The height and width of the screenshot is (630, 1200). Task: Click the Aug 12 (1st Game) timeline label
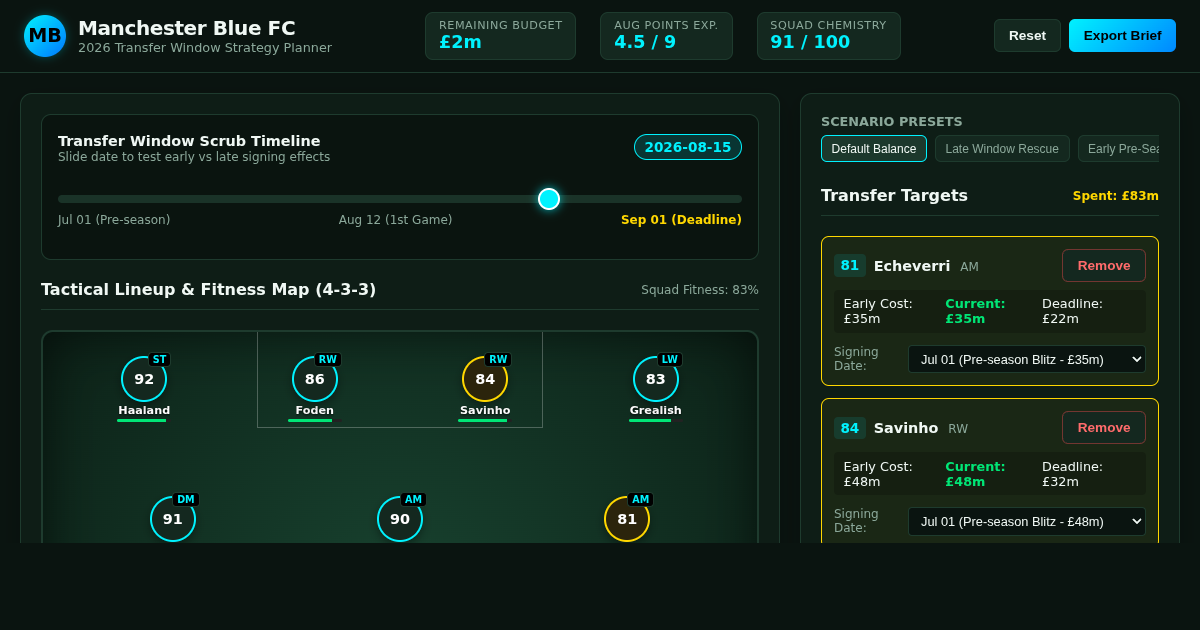[x=395, y=220]
